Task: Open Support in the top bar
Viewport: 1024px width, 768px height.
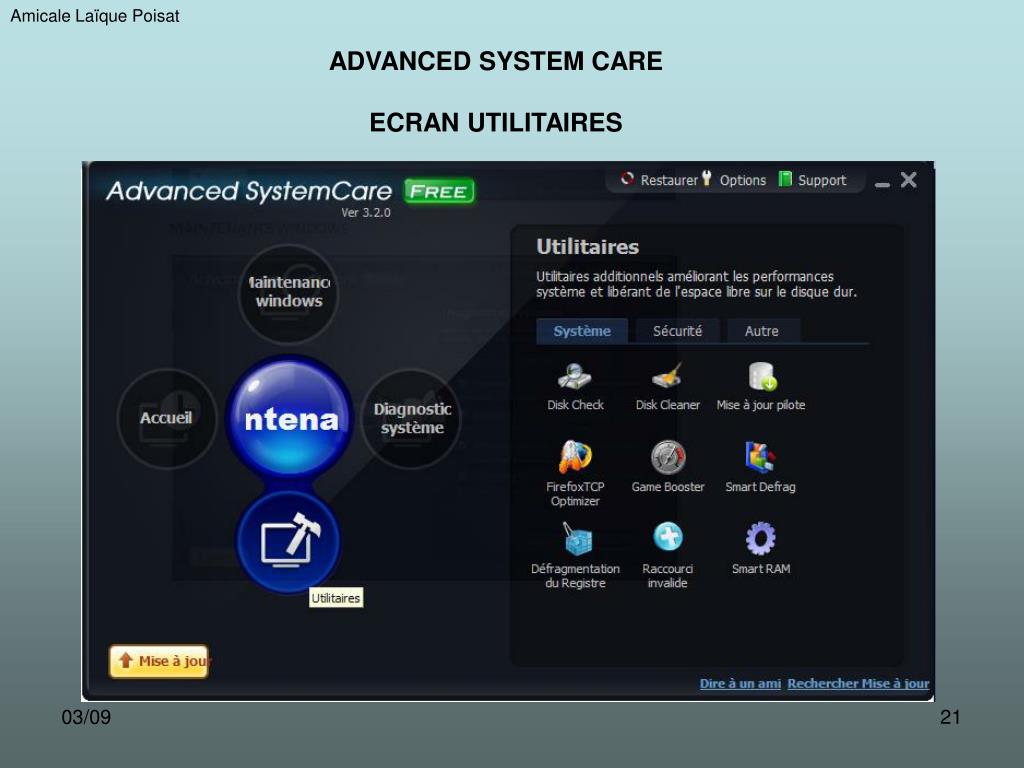Action: tap(812, 180)
